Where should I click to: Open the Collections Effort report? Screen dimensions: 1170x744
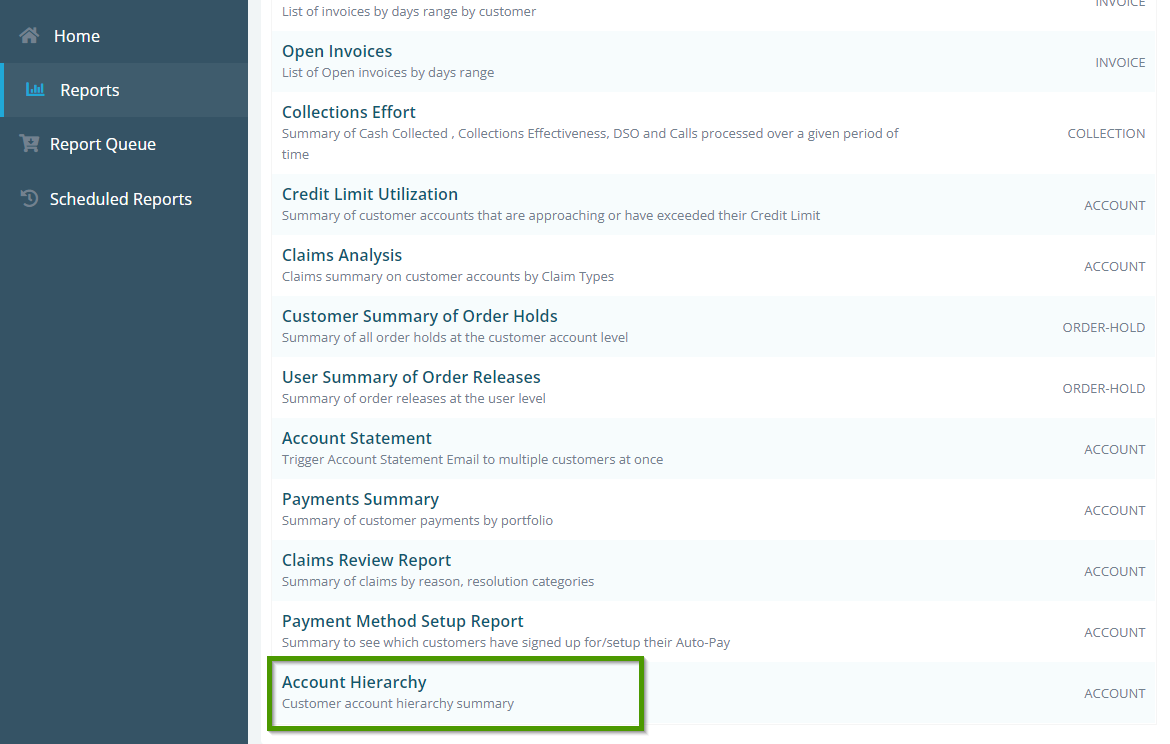(x=348, y=112)
